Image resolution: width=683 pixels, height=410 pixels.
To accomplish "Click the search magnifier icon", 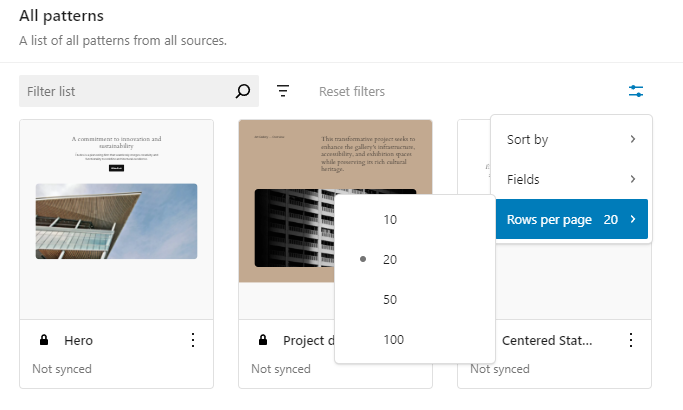I will [x=242, y=91].
